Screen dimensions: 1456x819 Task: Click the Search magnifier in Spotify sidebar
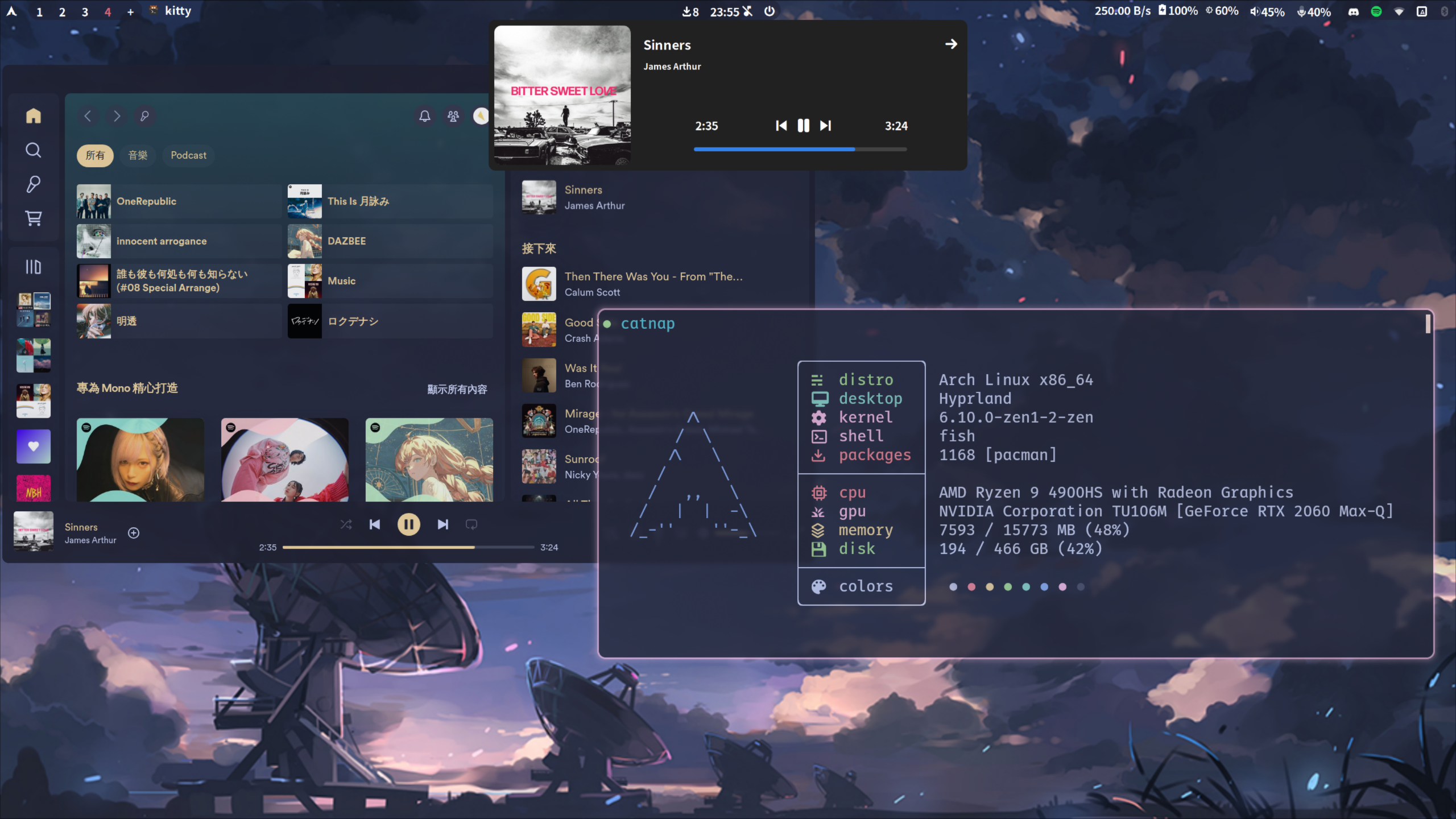pyautogui.click(x=34, y=150)
